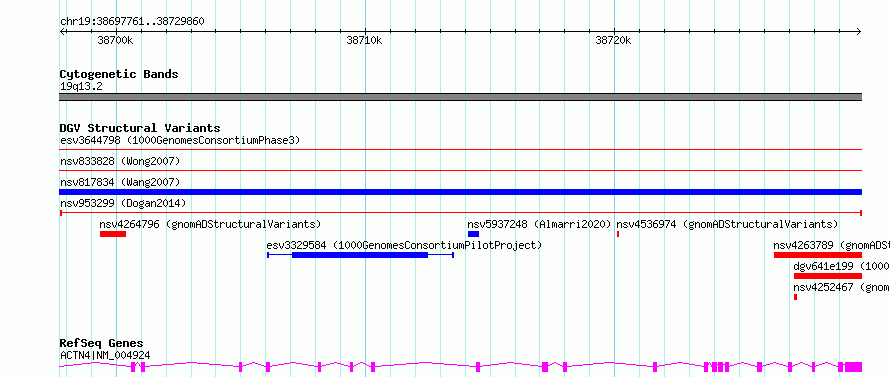Select the thick blue esv3329584 variant bar
Viewport: 890px width, 377px height.
(x=360, y=255)
